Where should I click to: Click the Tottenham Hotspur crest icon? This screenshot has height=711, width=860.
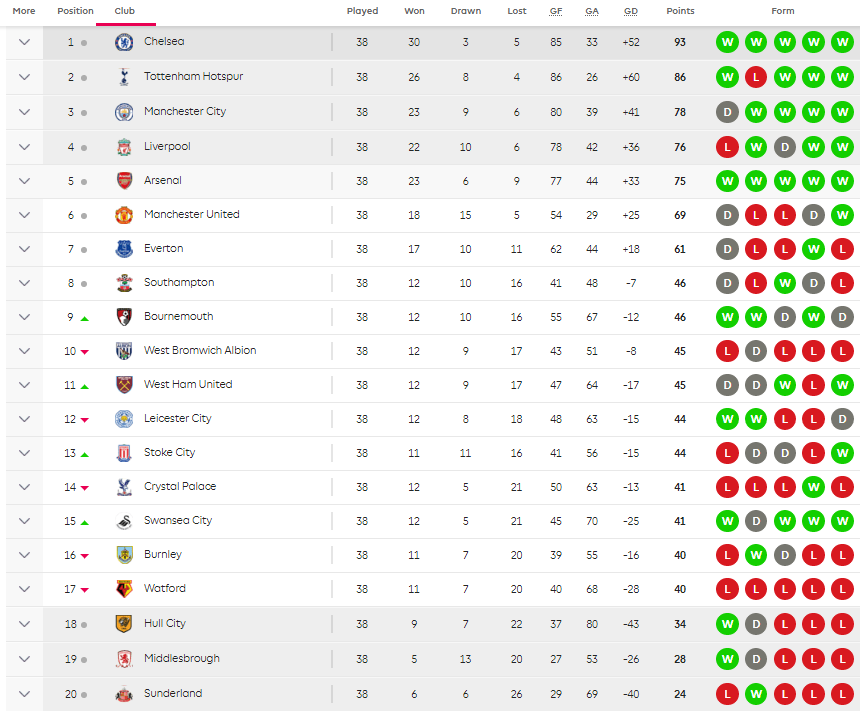point(124,77)
